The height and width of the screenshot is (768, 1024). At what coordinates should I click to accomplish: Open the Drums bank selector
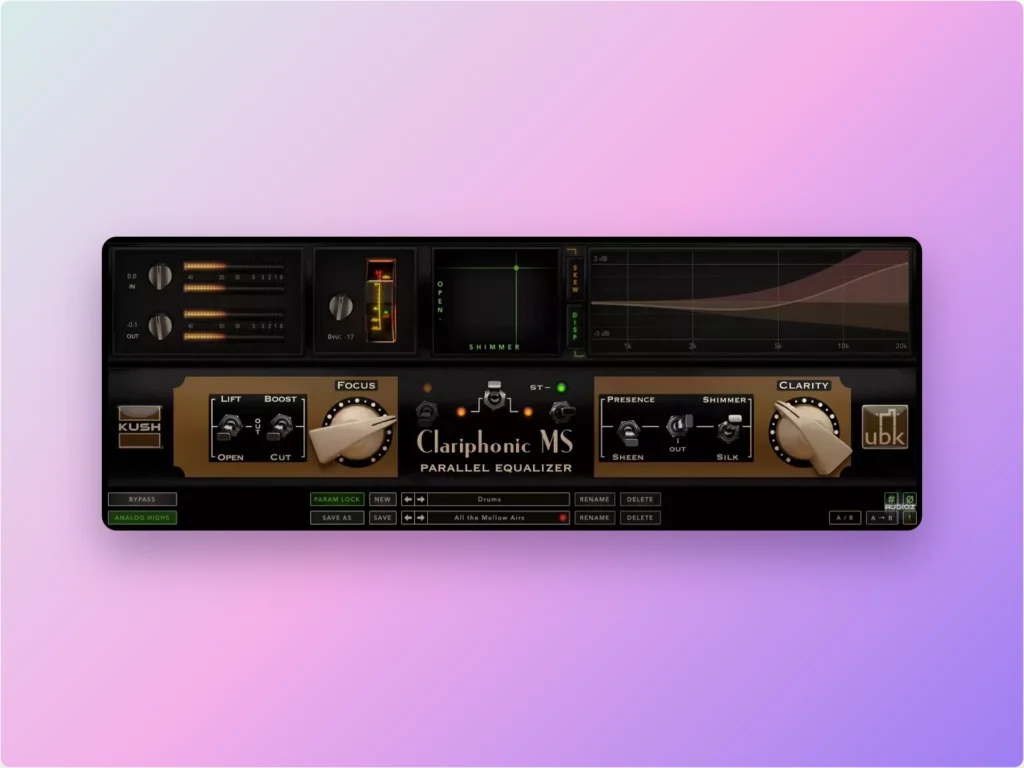point(498,500)
